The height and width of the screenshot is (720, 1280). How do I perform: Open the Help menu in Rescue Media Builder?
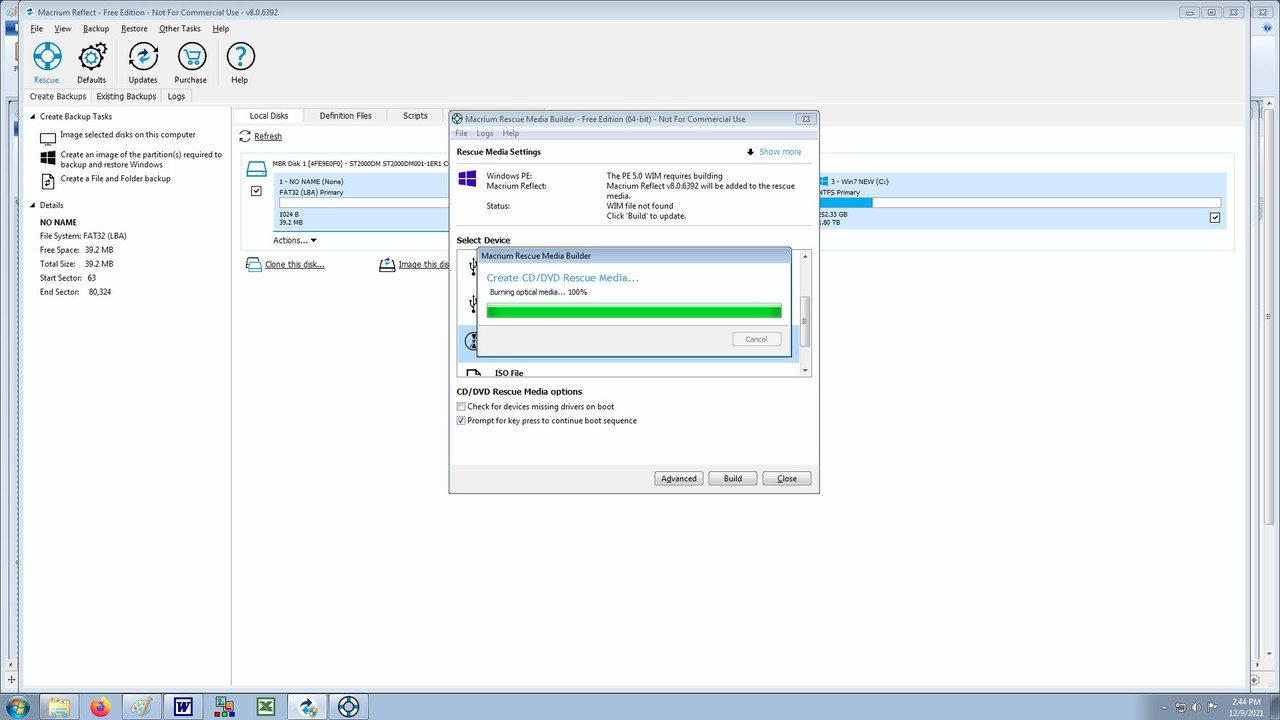tap(511, 133)
